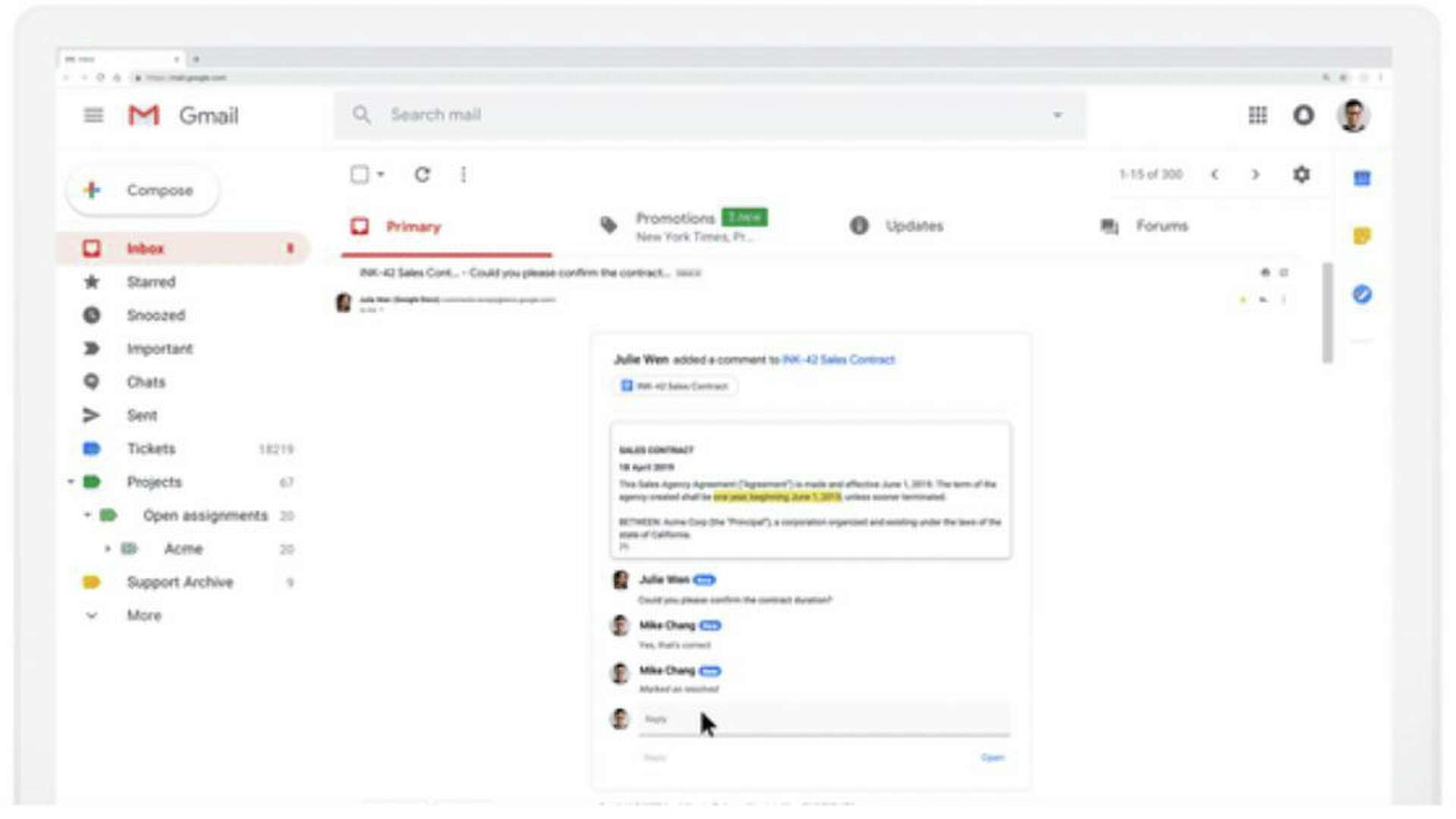Screen dimensions: 1456x819
Task: Tick the select all checkbox
Action: [x=359, y=175]
